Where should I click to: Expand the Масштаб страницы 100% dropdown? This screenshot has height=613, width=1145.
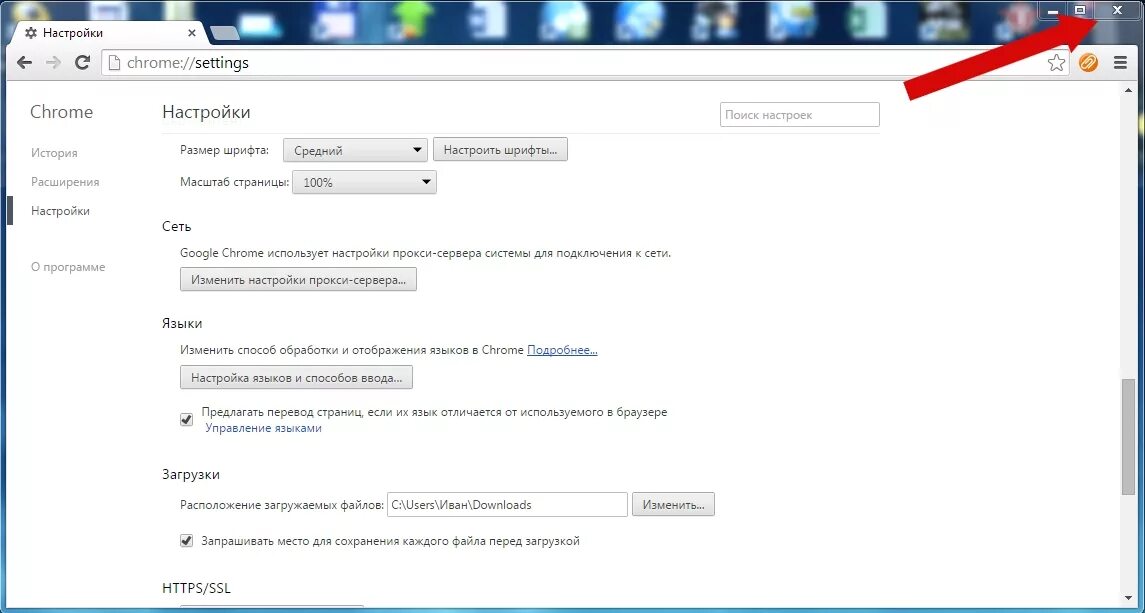tap(364, 183)
